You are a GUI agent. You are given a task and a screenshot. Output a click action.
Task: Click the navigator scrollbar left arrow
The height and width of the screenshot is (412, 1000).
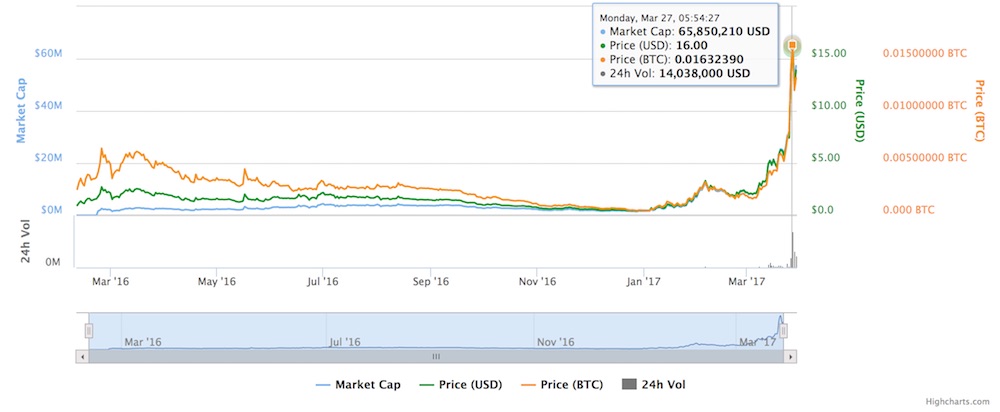82,357
